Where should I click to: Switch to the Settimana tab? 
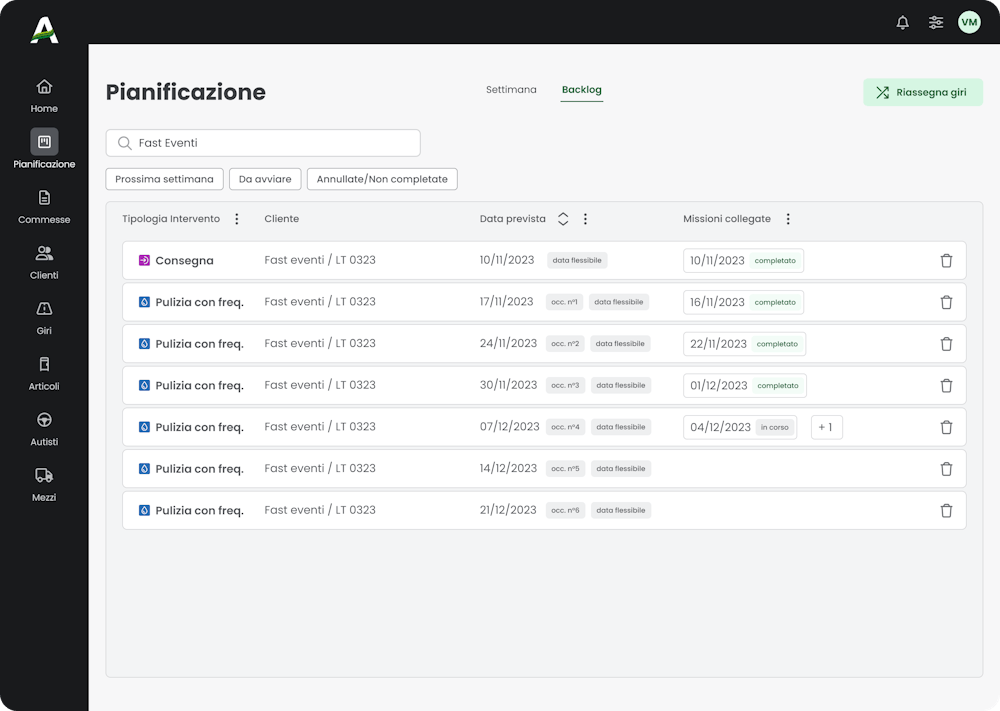tap(511, 89)
